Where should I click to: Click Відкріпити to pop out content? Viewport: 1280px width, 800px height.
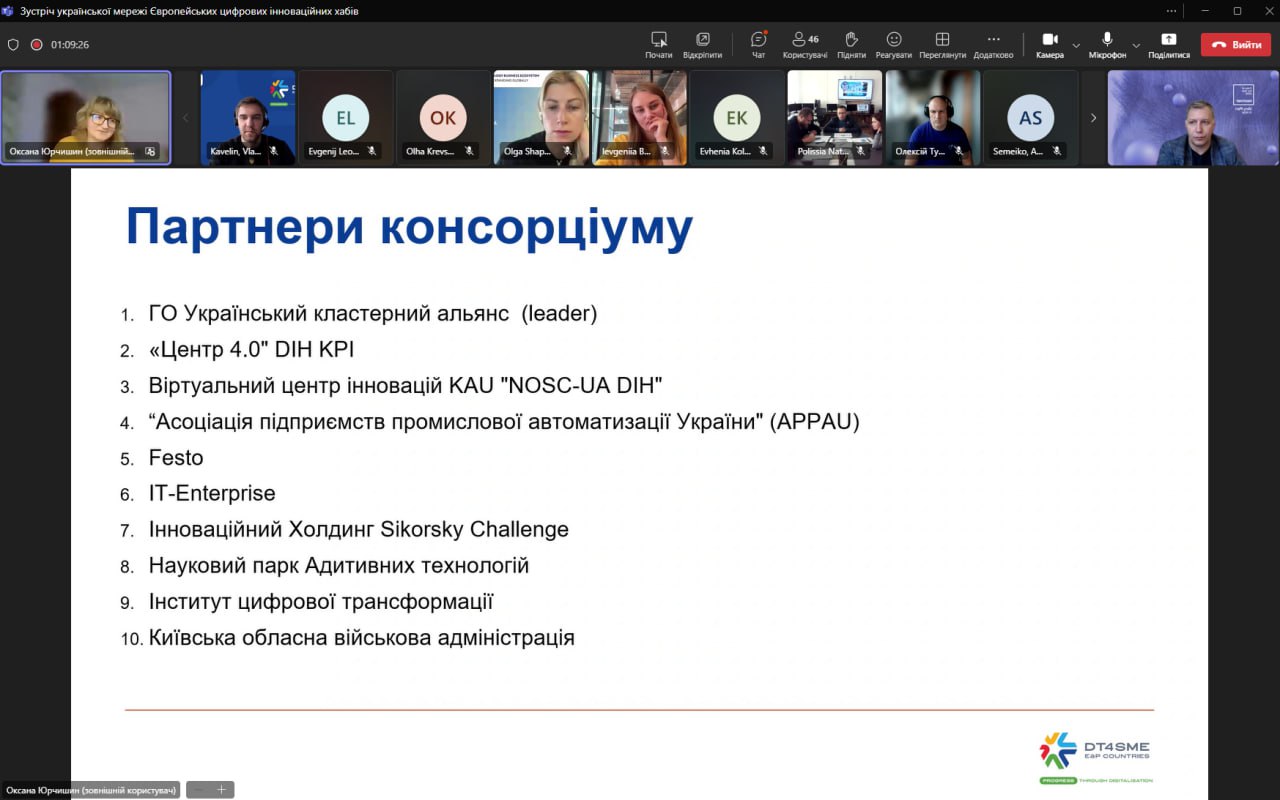702,44
